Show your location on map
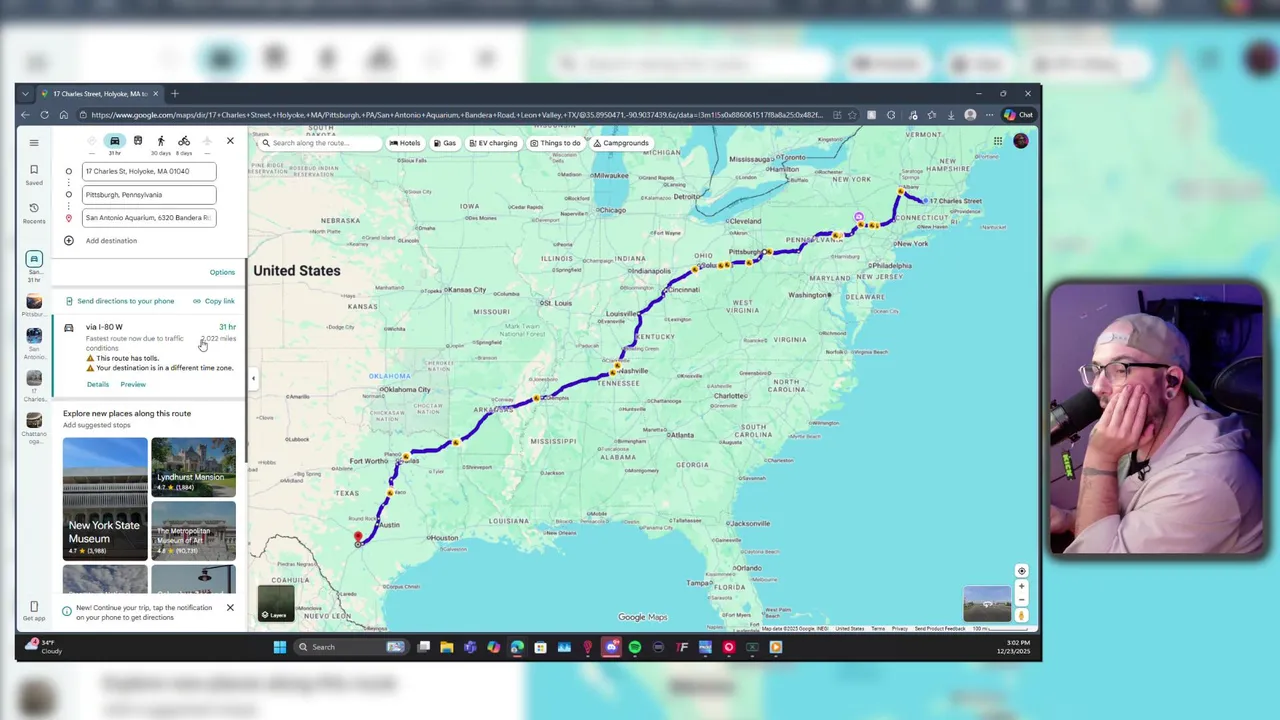Screen dimensions: 1280x720 click(1021, 571)
